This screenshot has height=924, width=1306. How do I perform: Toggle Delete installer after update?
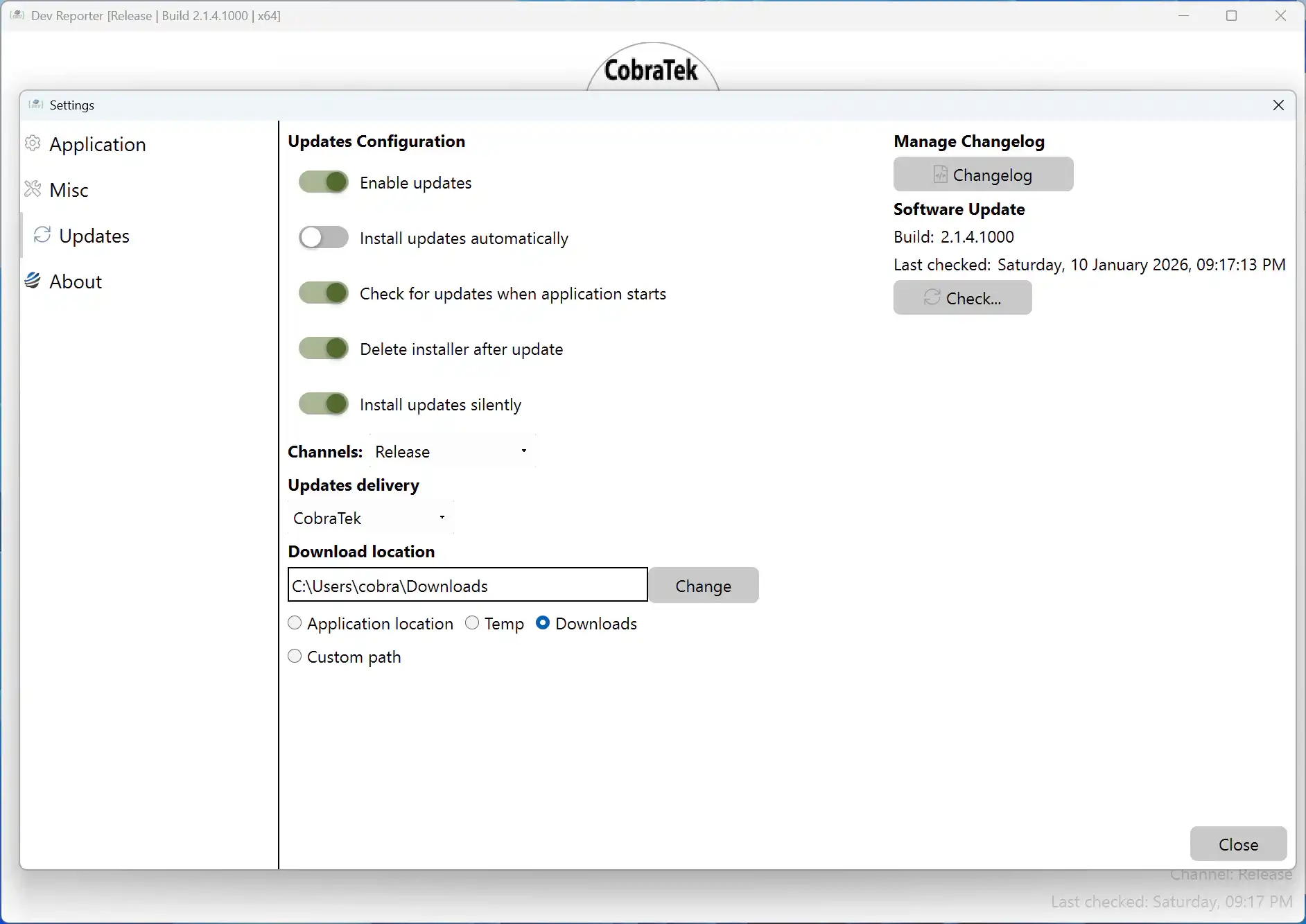pyautogui.click(x=324, y=349)
